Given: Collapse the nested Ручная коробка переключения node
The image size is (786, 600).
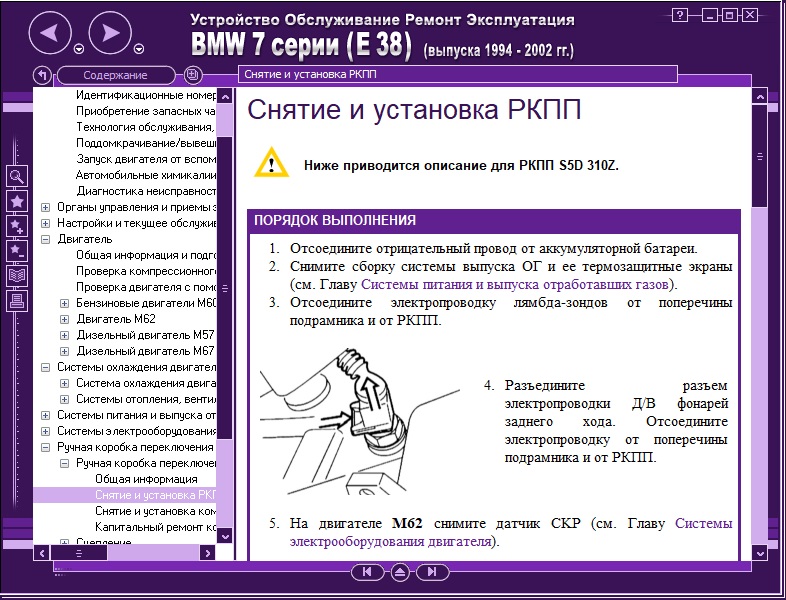Looking at the screenshot, I should click(x=65, y=463).
